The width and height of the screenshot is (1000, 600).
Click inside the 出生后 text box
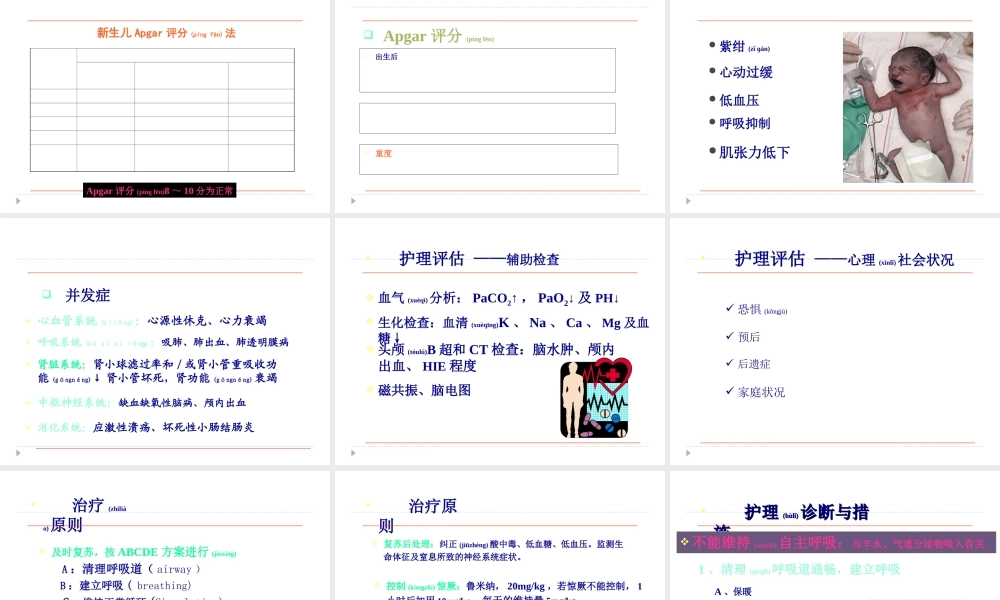487,69
